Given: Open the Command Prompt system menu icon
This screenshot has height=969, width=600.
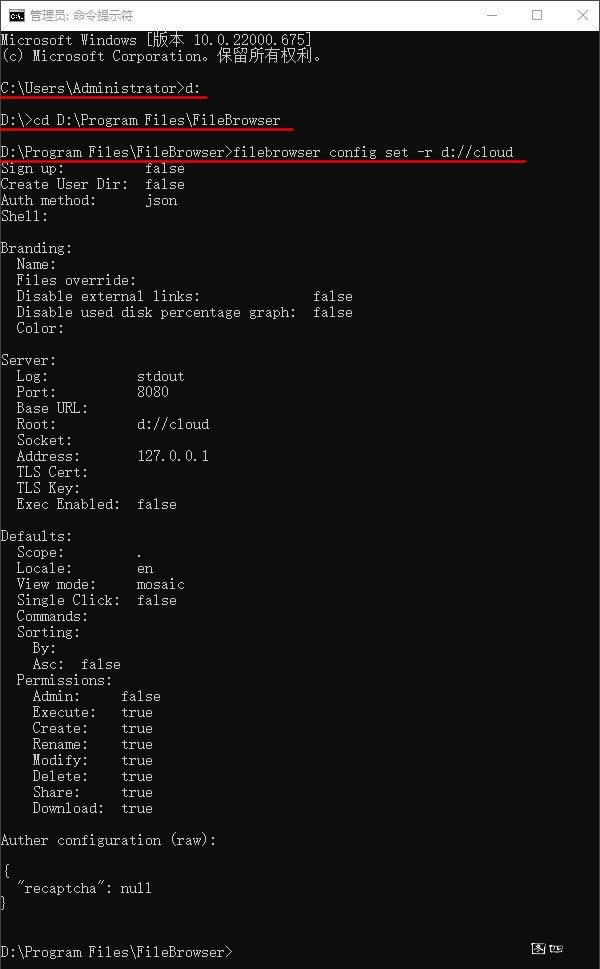Looking at the screenshot, I should pos(17,15).
